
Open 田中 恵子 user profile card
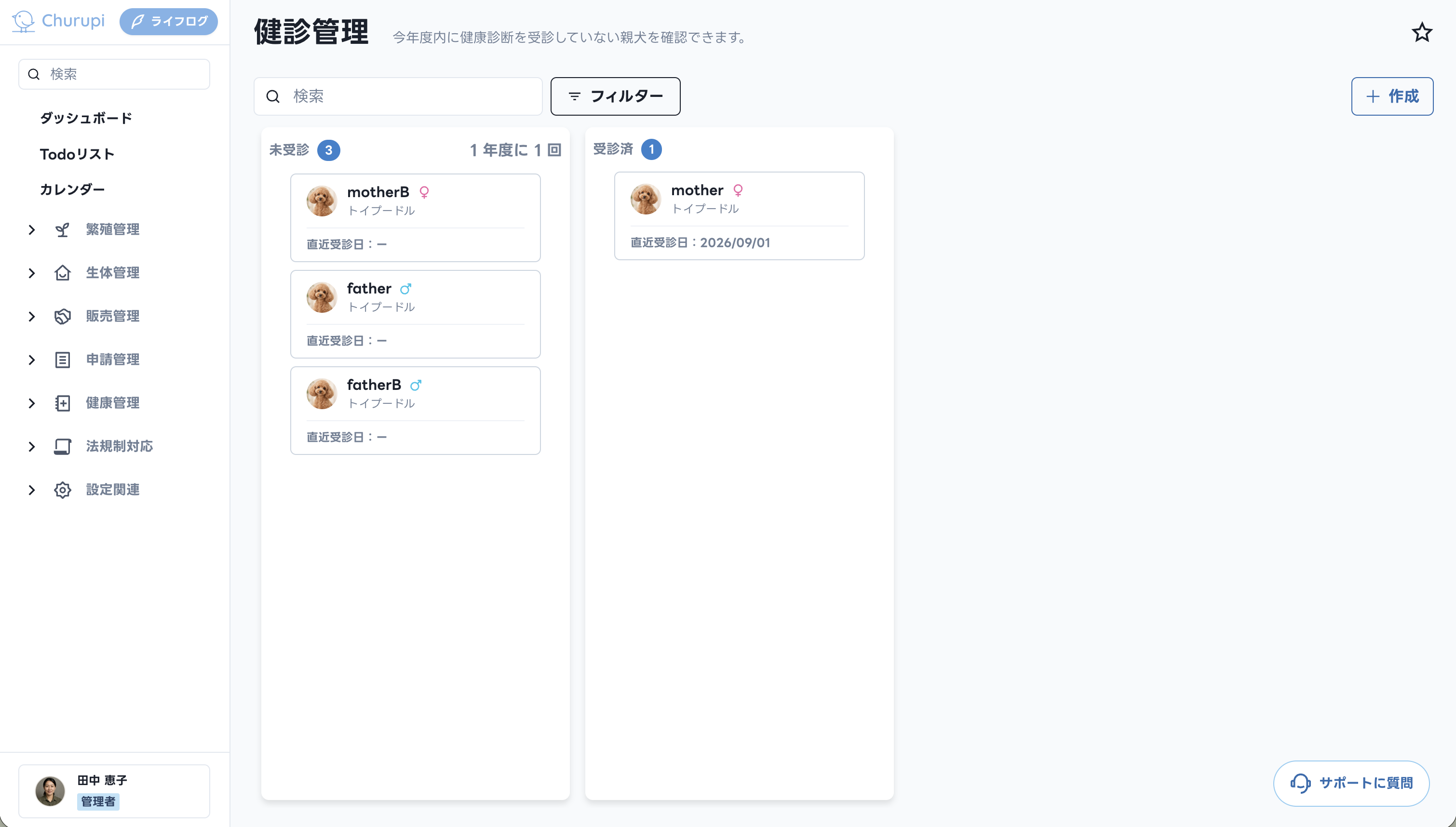click(x=114, y=791)
